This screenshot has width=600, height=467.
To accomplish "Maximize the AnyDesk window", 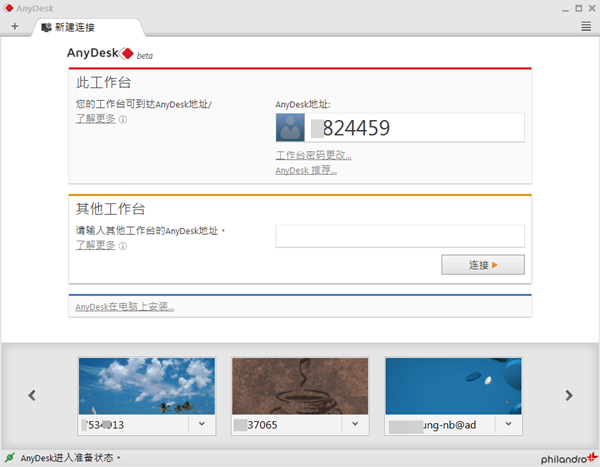I will point(579,8).
